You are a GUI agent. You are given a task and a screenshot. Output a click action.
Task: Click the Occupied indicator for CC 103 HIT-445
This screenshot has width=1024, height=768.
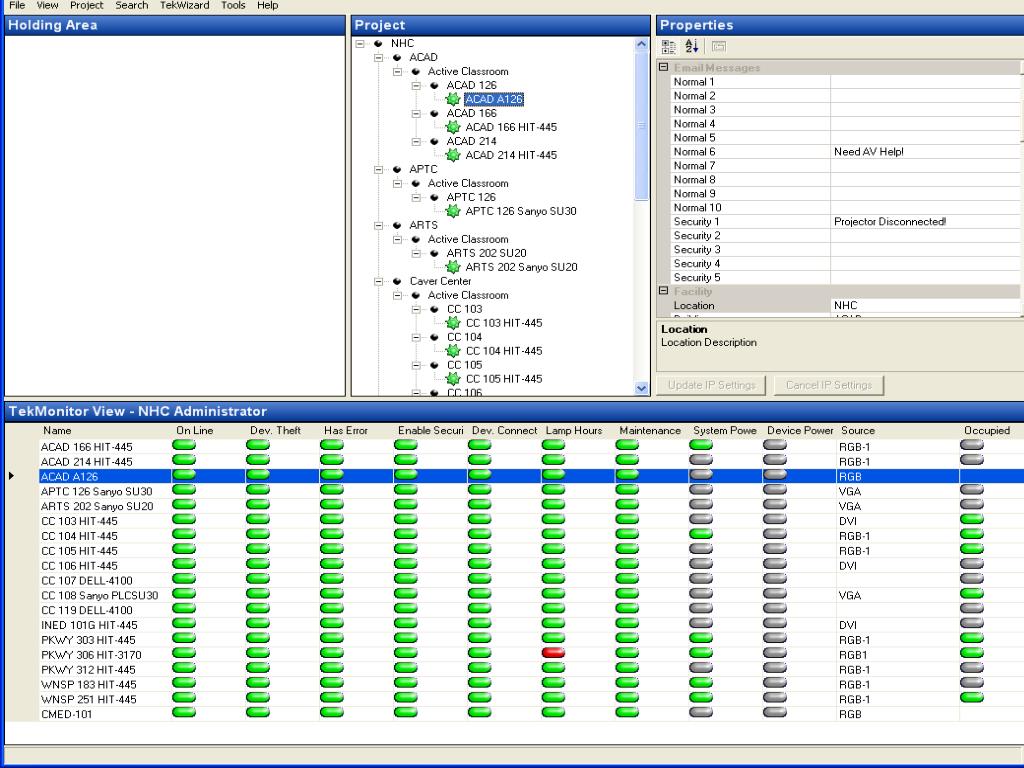pyautogui.click(x=972, y=519)
